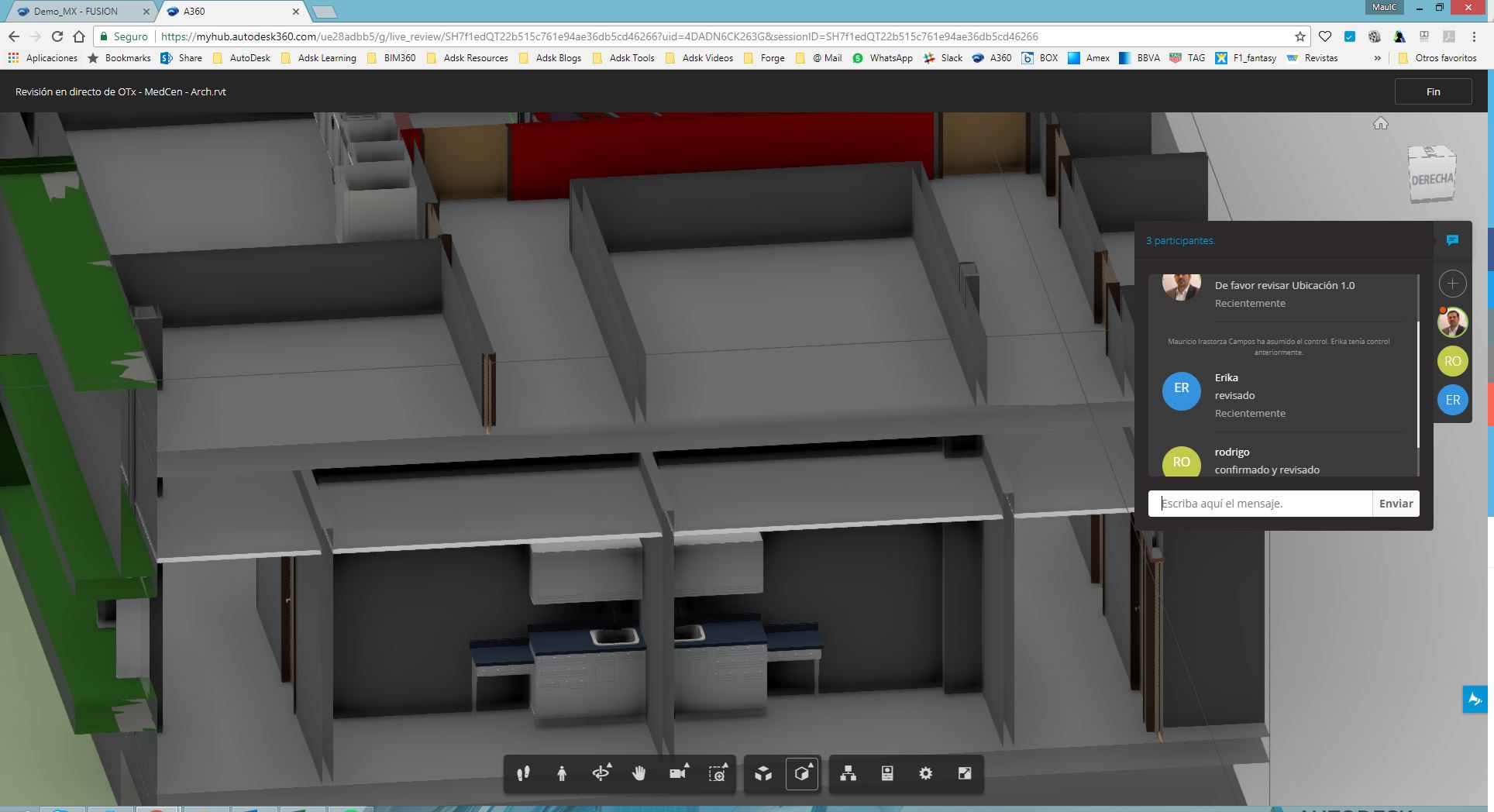Expand the Zoom tool options arrow
Viewport: 1494px width, 812px height.
tap(725, 764)
